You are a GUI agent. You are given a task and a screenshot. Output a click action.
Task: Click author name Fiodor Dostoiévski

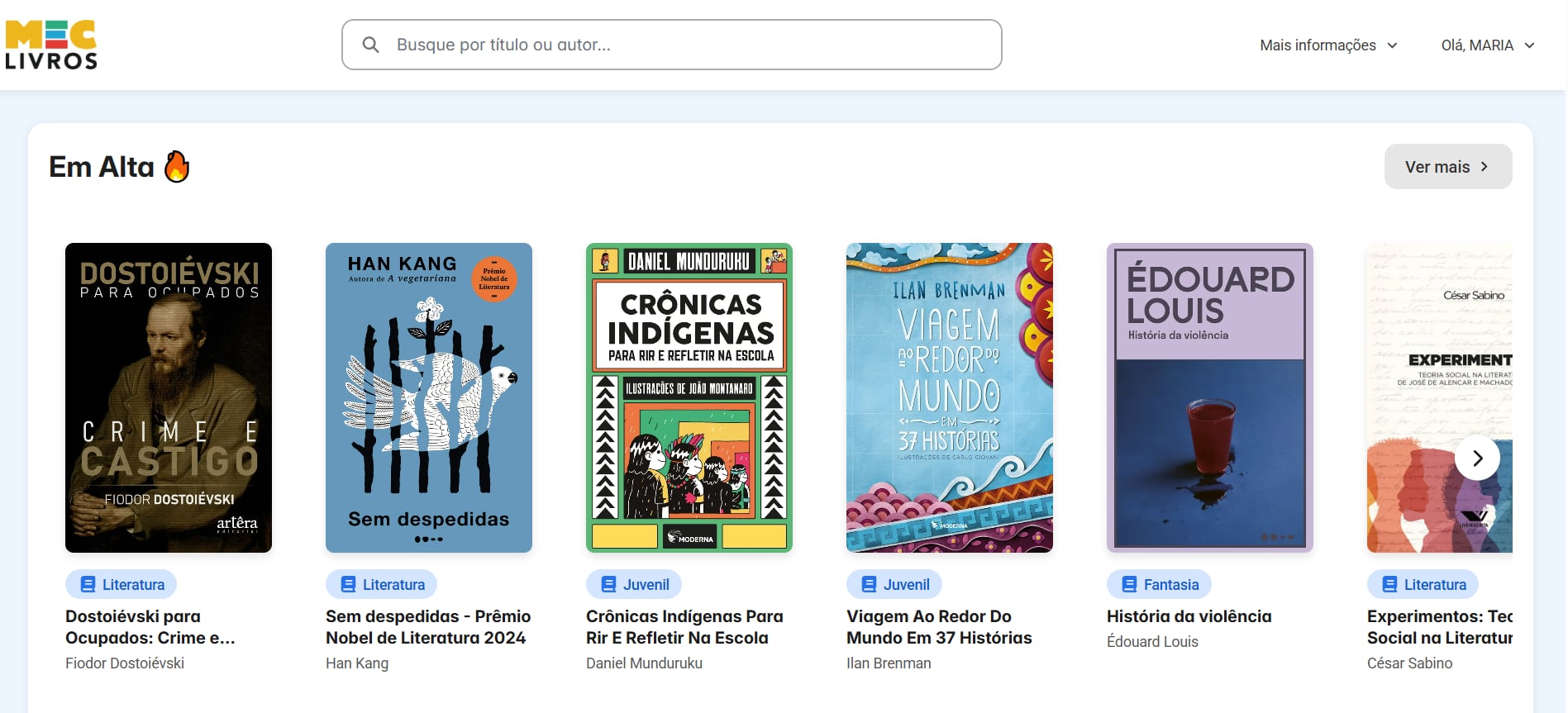(x=125, y=663)
